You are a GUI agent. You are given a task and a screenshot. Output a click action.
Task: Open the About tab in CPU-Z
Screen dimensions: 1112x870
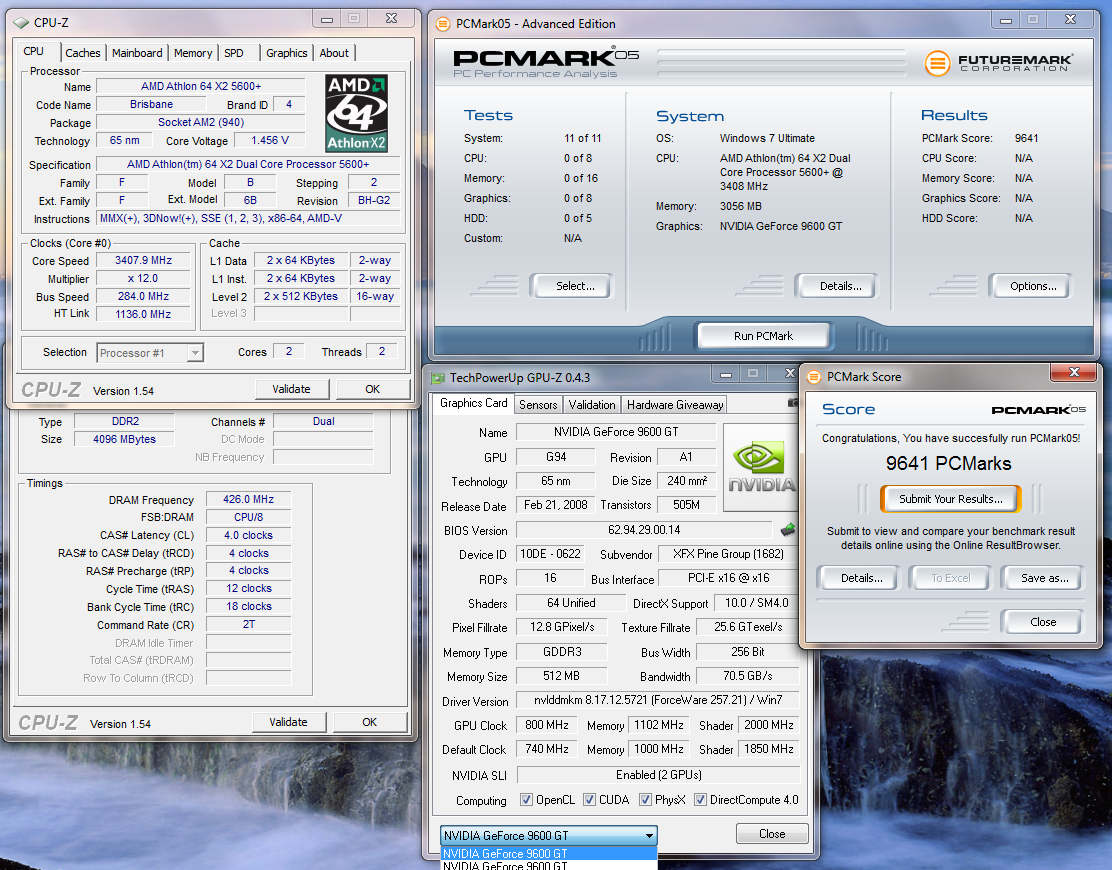point(334,53)
